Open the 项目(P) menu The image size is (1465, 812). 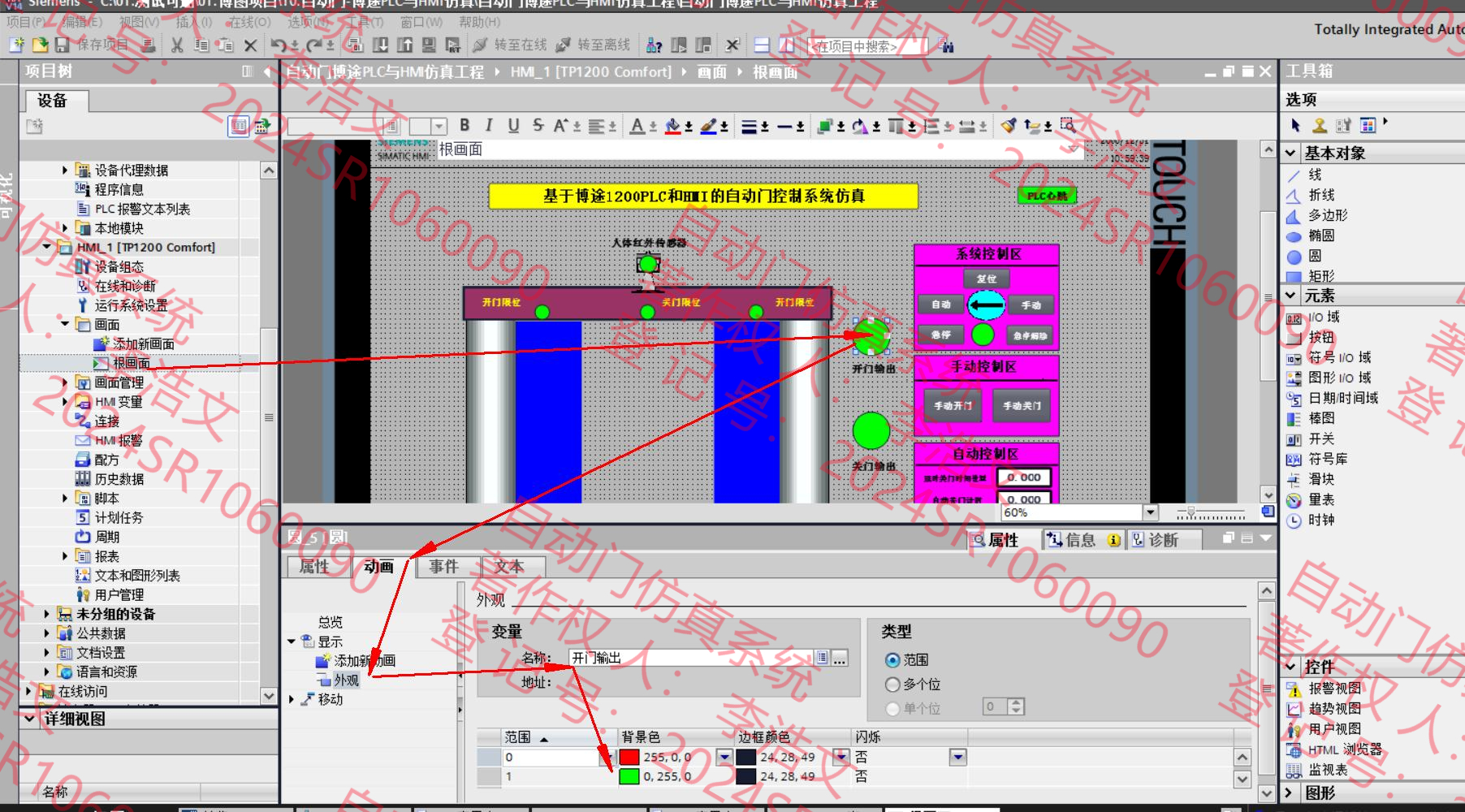(x=27, y=22)
